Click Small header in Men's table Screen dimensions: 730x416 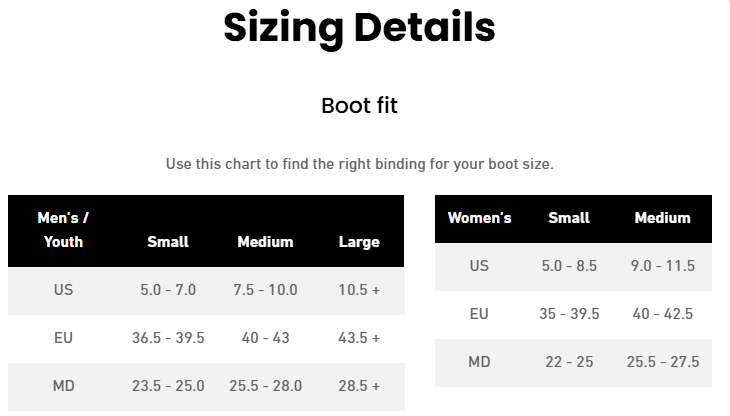point(168,242)
